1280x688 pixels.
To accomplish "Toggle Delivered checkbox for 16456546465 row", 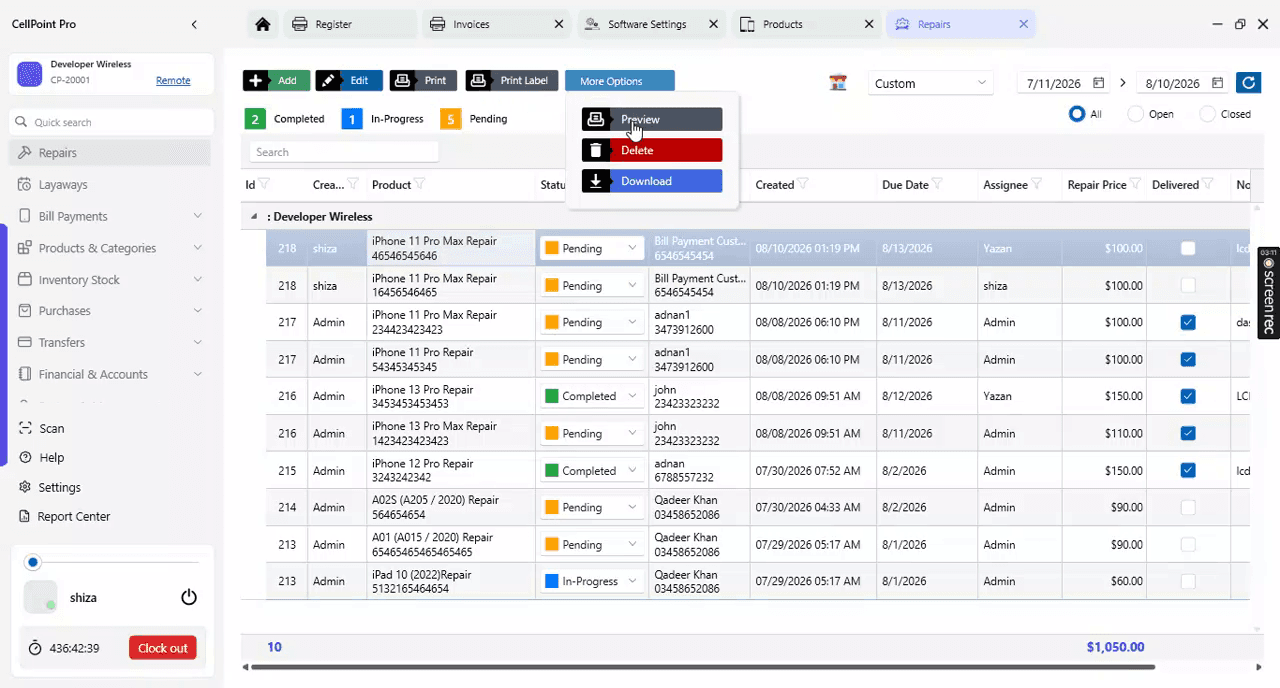I will (x=1188, y=285).
